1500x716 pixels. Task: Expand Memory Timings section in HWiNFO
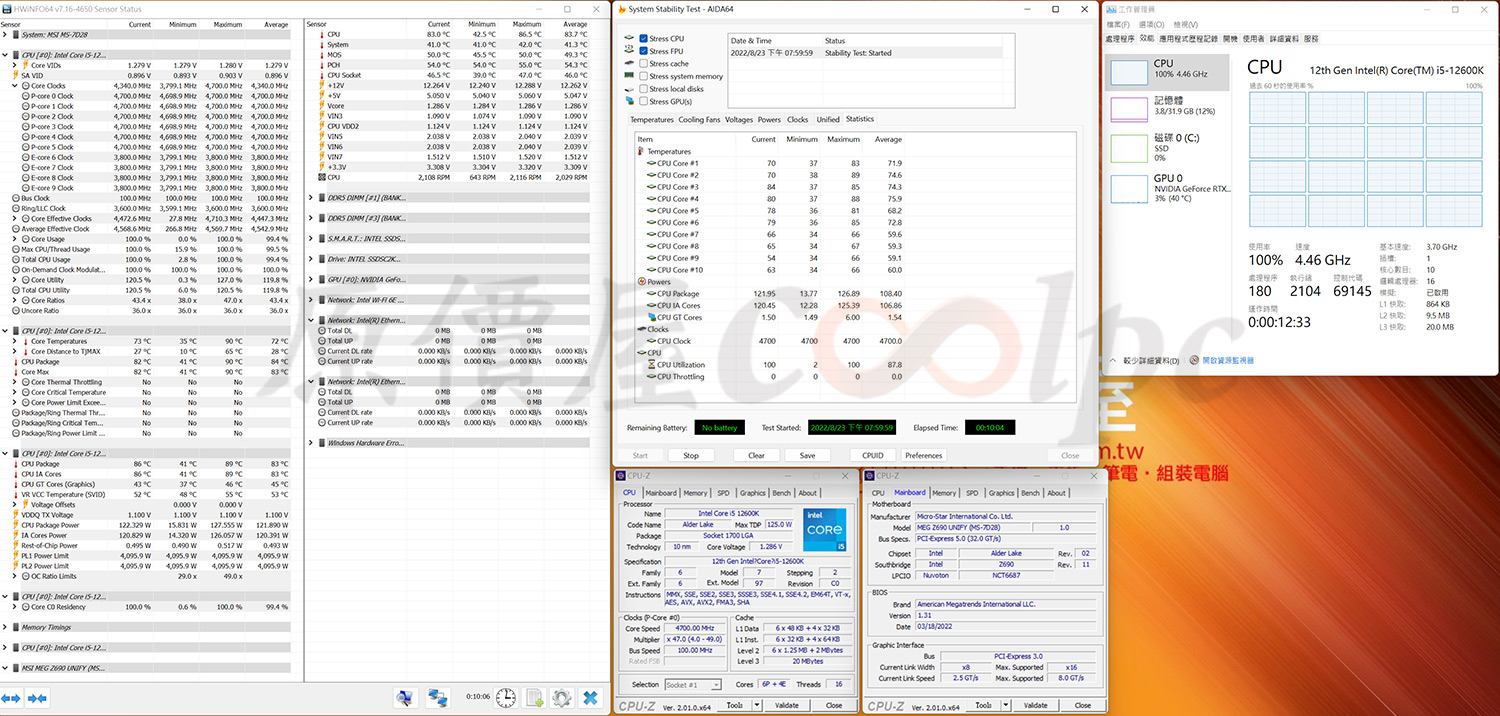5,627
